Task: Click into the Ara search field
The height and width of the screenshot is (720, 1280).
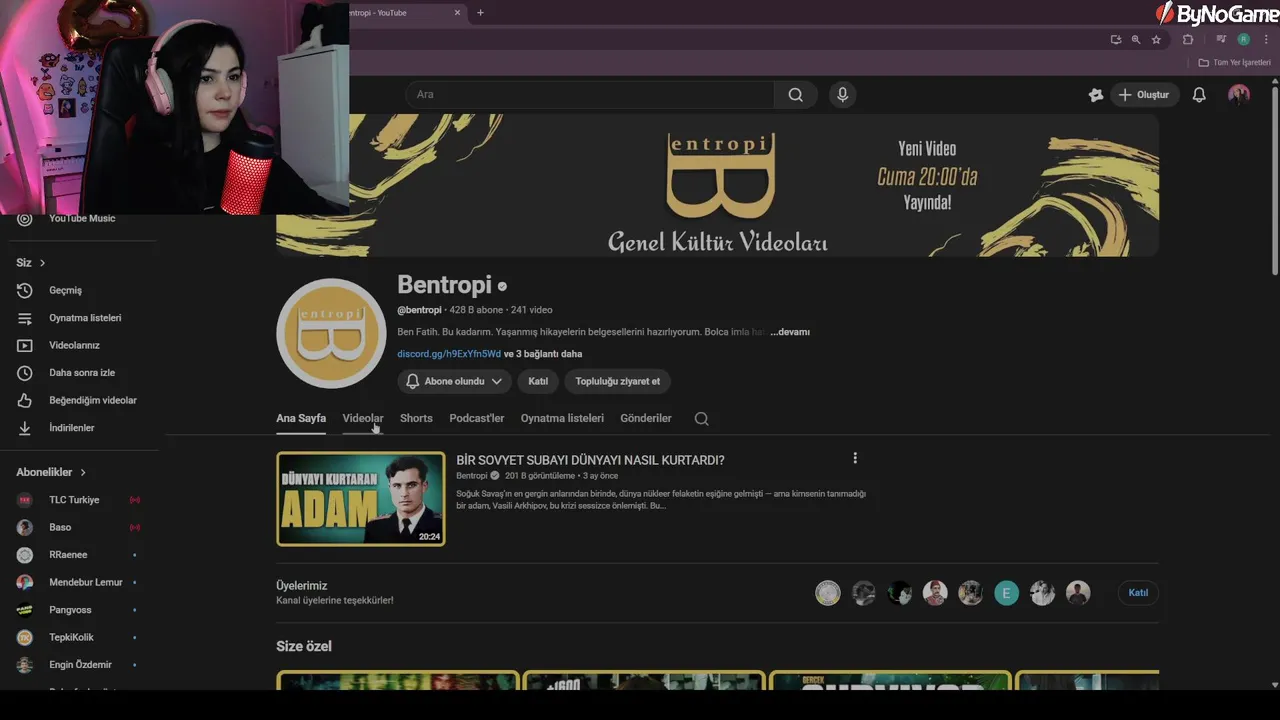Action: pos(590,94)
